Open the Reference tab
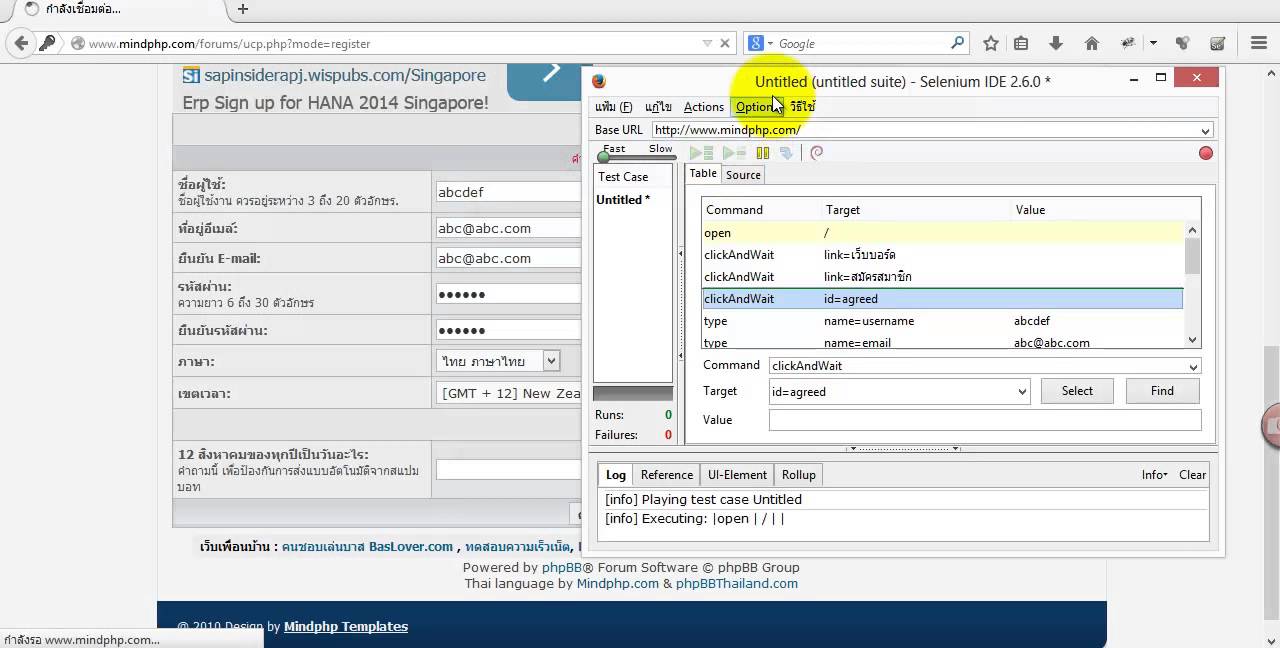1280x648 pixels. (667, 475)
